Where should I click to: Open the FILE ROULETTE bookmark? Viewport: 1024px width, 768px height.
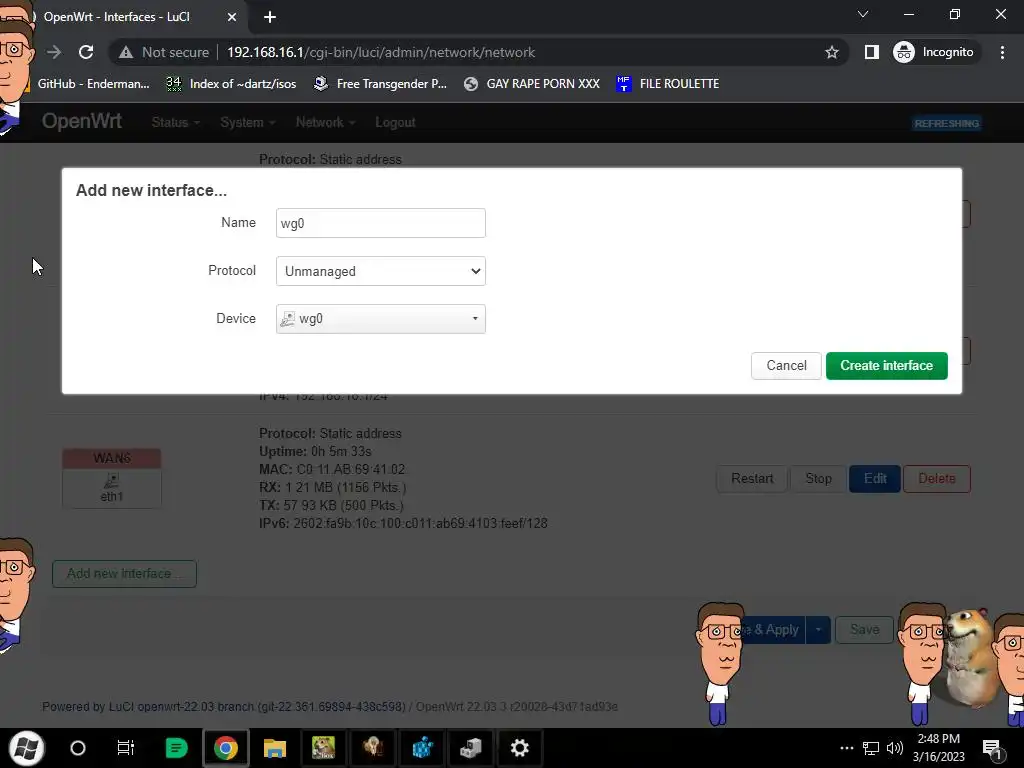pyautogui.click(x=668, y=84)
